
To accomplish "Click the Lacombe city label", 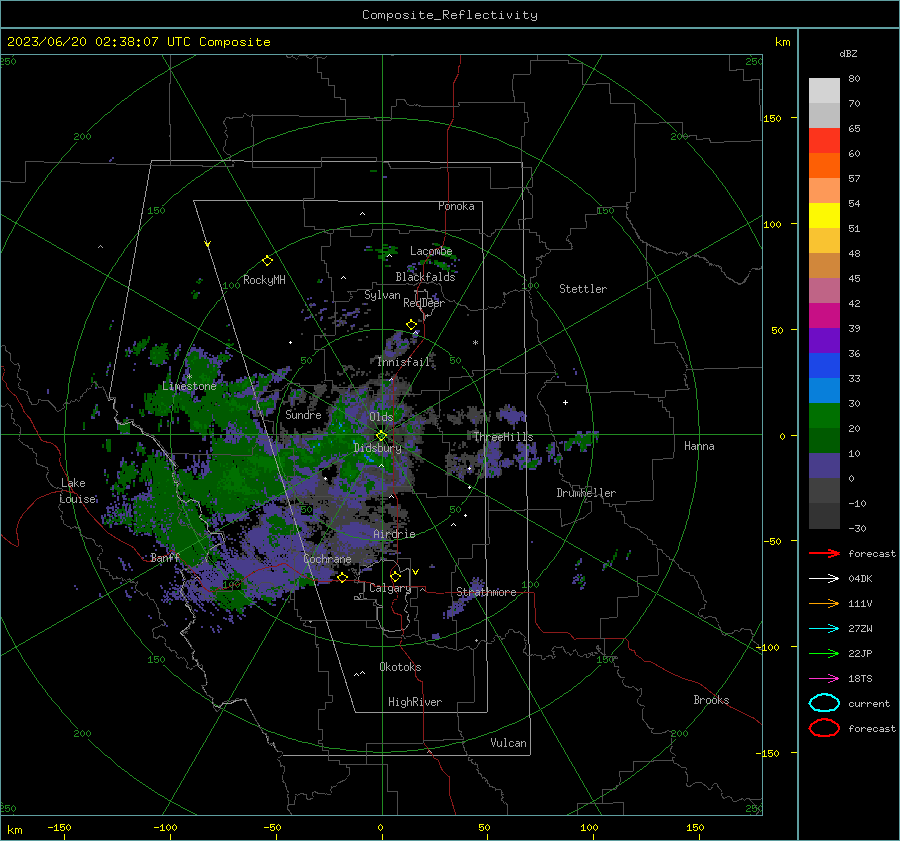I will click(x=431, y=251).
